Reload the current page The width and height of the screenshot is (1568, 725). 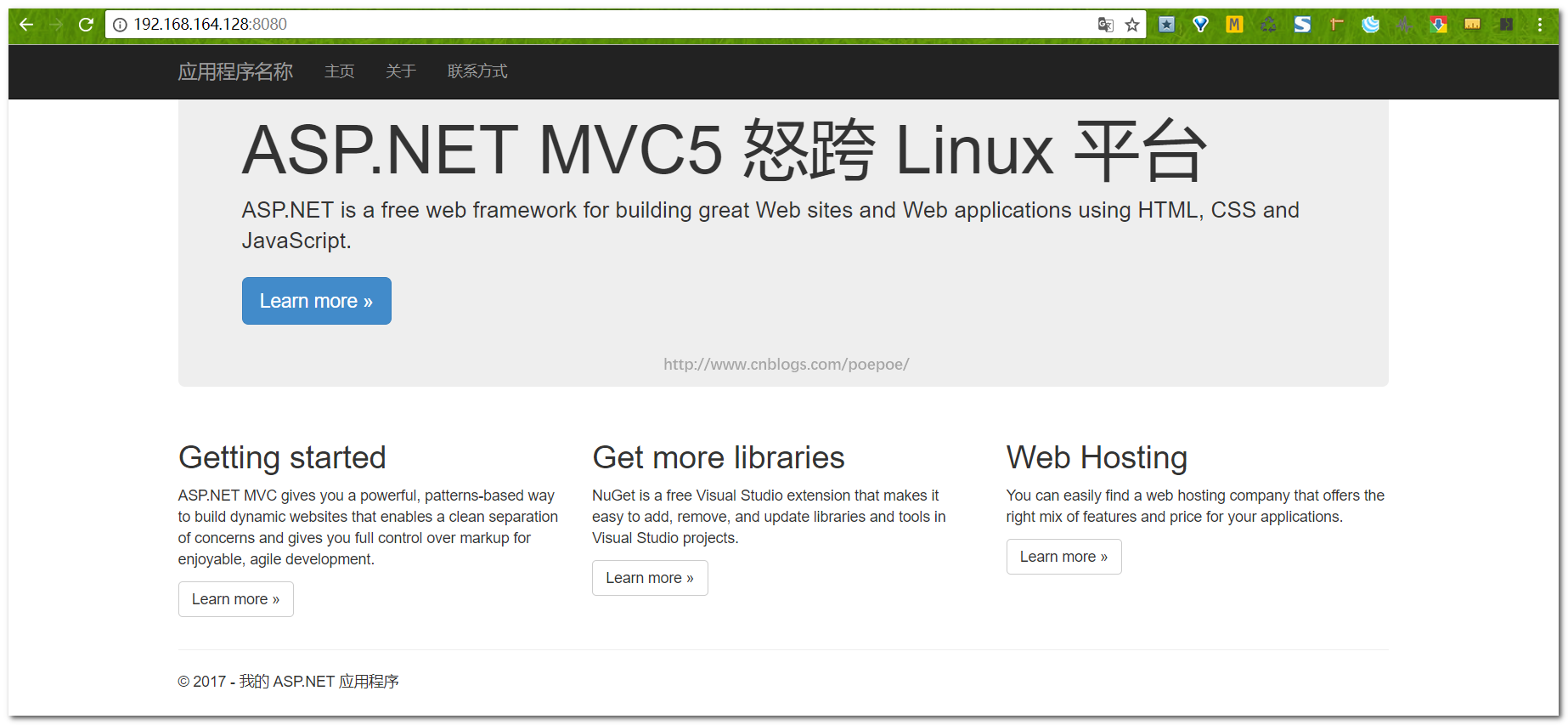pyautogui.click(x=86, y=25)
